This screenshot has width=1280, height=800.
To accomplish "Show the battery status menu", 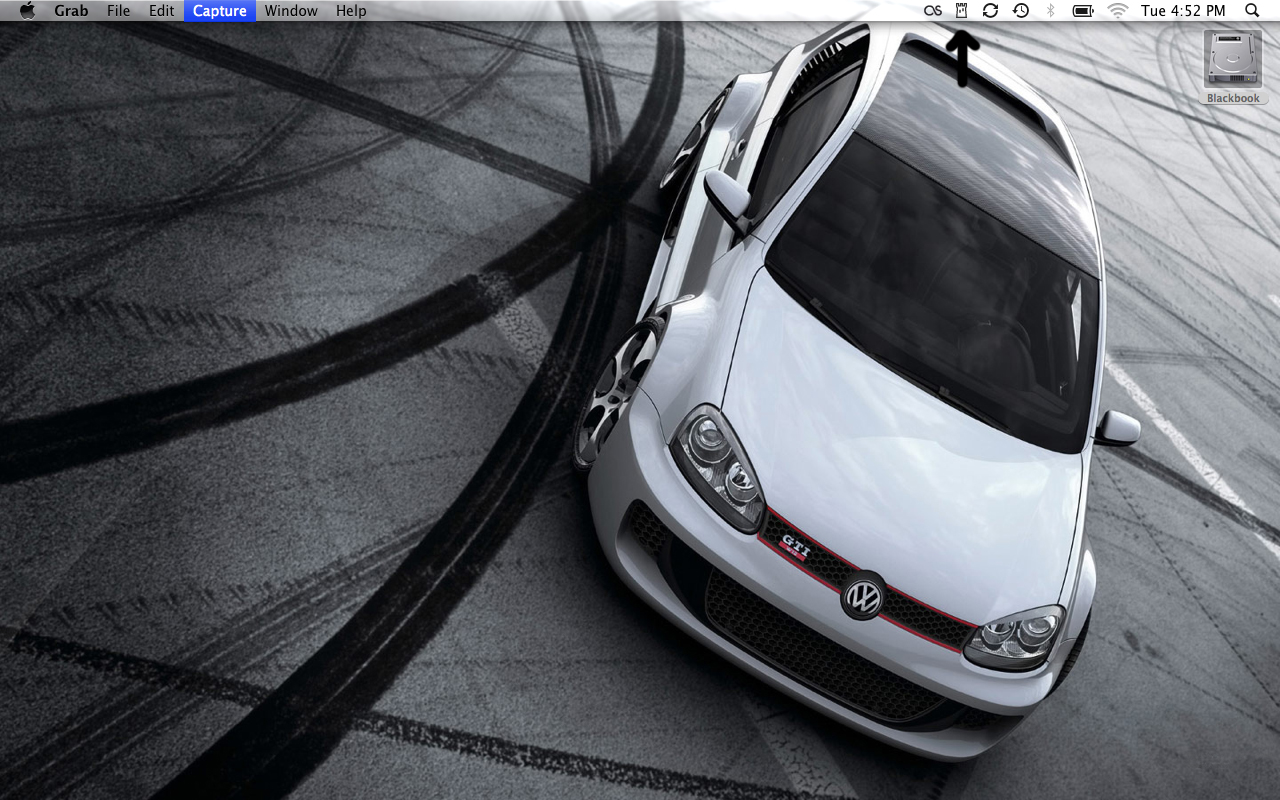I will (1083, 11).
